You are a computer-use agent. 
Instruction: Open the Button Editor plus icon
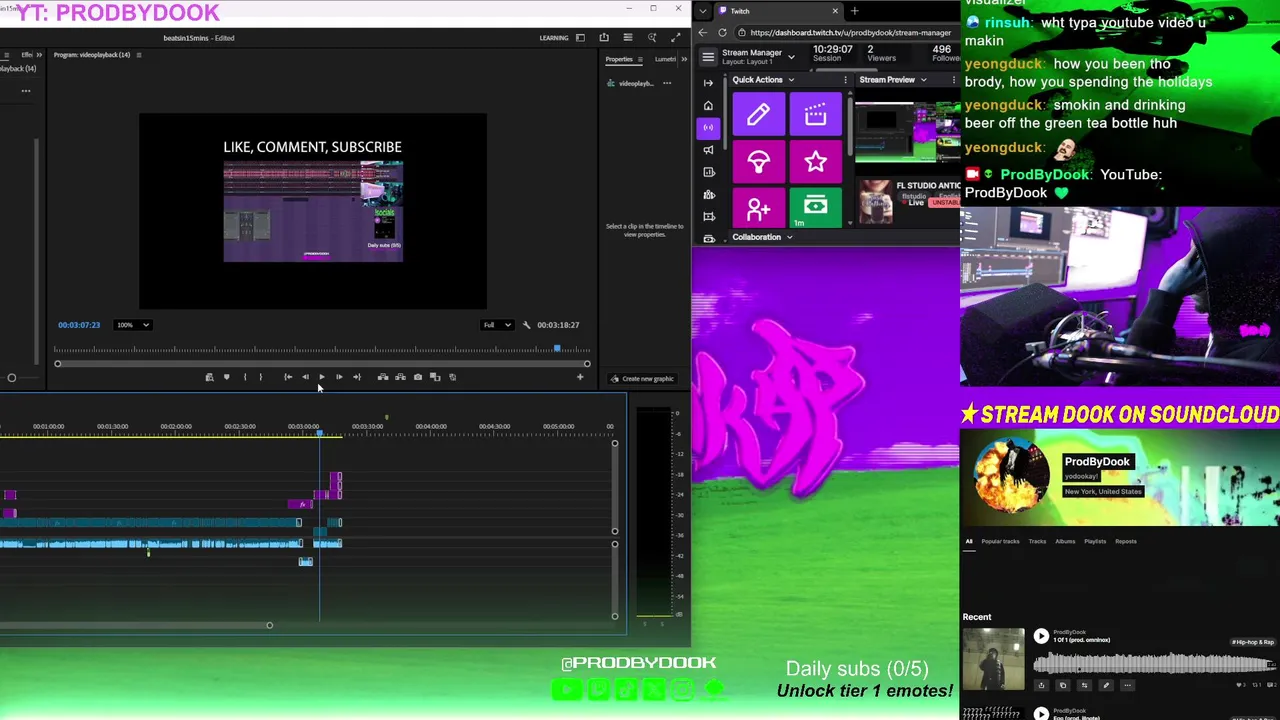click(580, 377)
